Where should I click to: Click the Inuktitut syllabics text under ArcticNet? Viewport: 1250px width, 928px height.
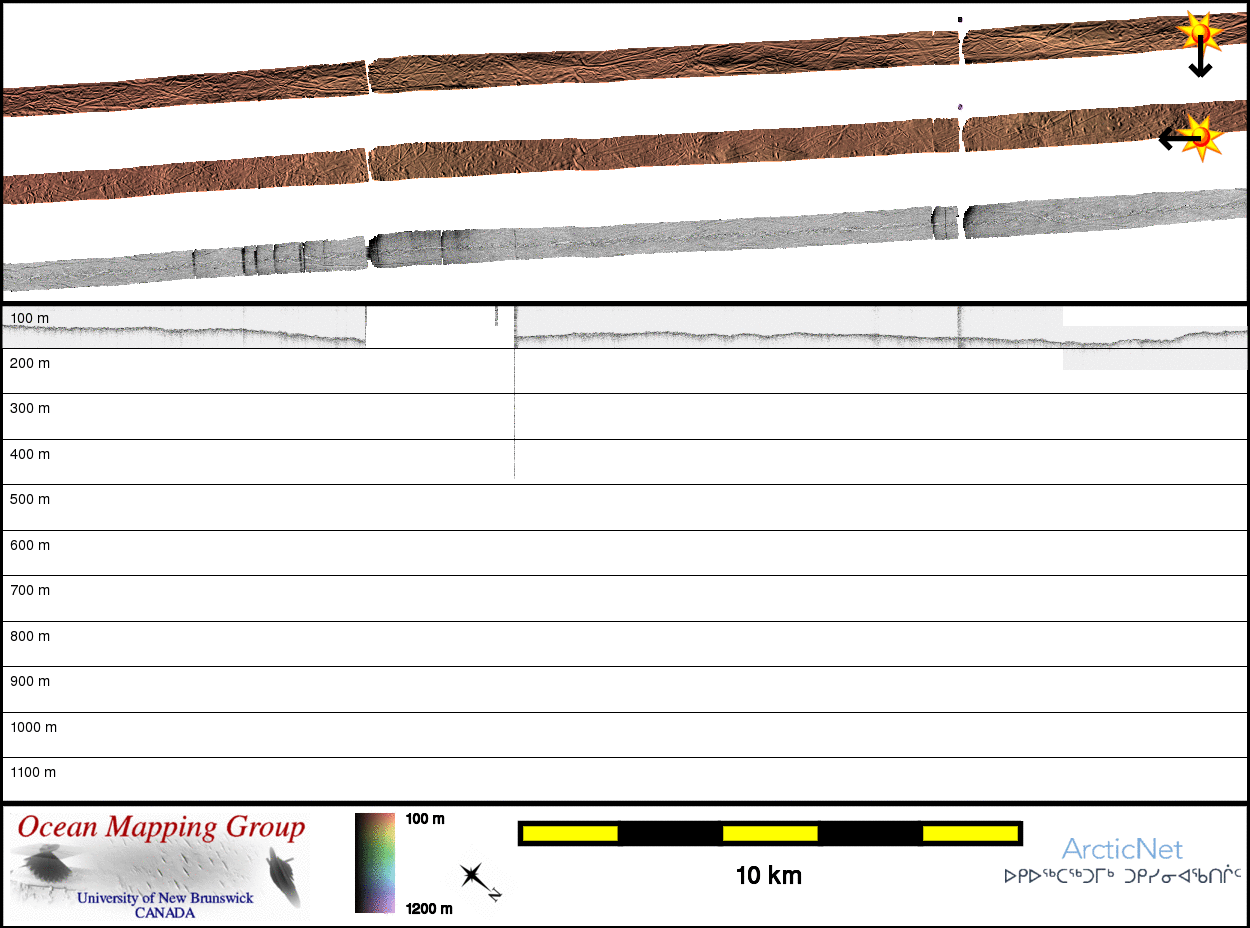pyautogui.click(x=1121, y=876)
